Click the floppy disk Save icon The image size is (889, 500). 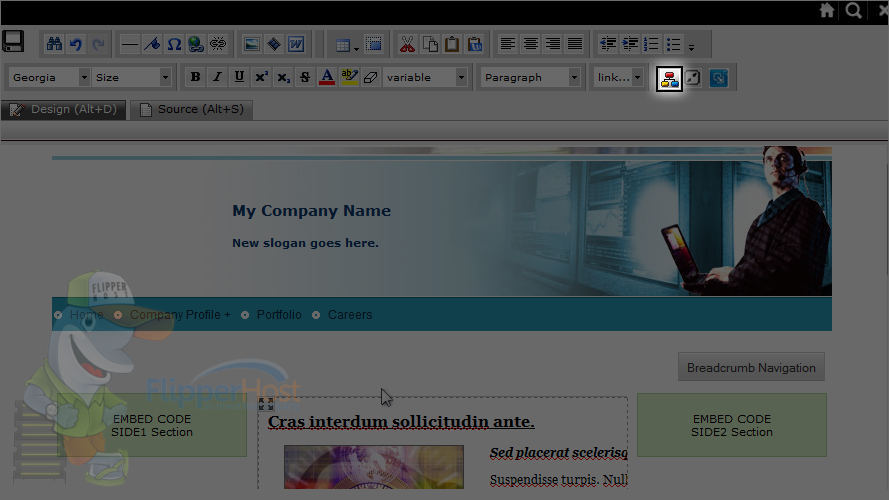[13, 41]
